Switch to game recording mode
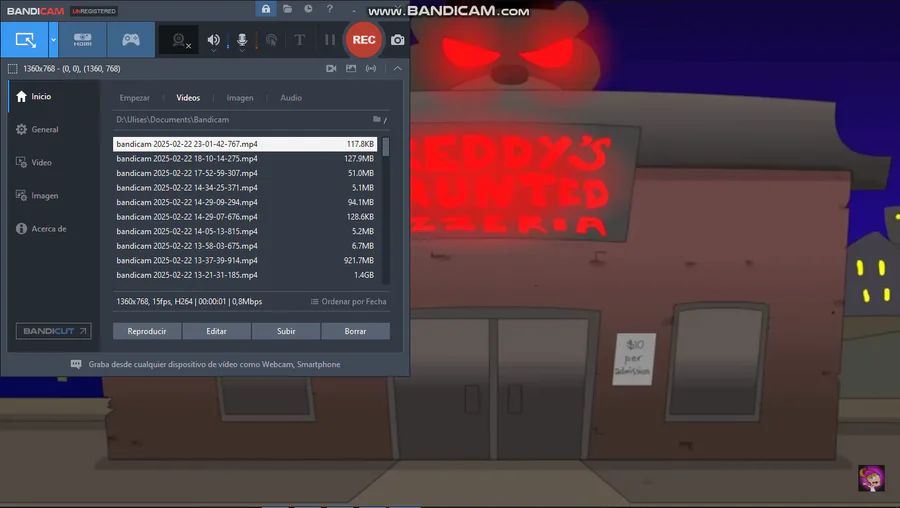The image size is (900, 508). (x=131, y=40)
